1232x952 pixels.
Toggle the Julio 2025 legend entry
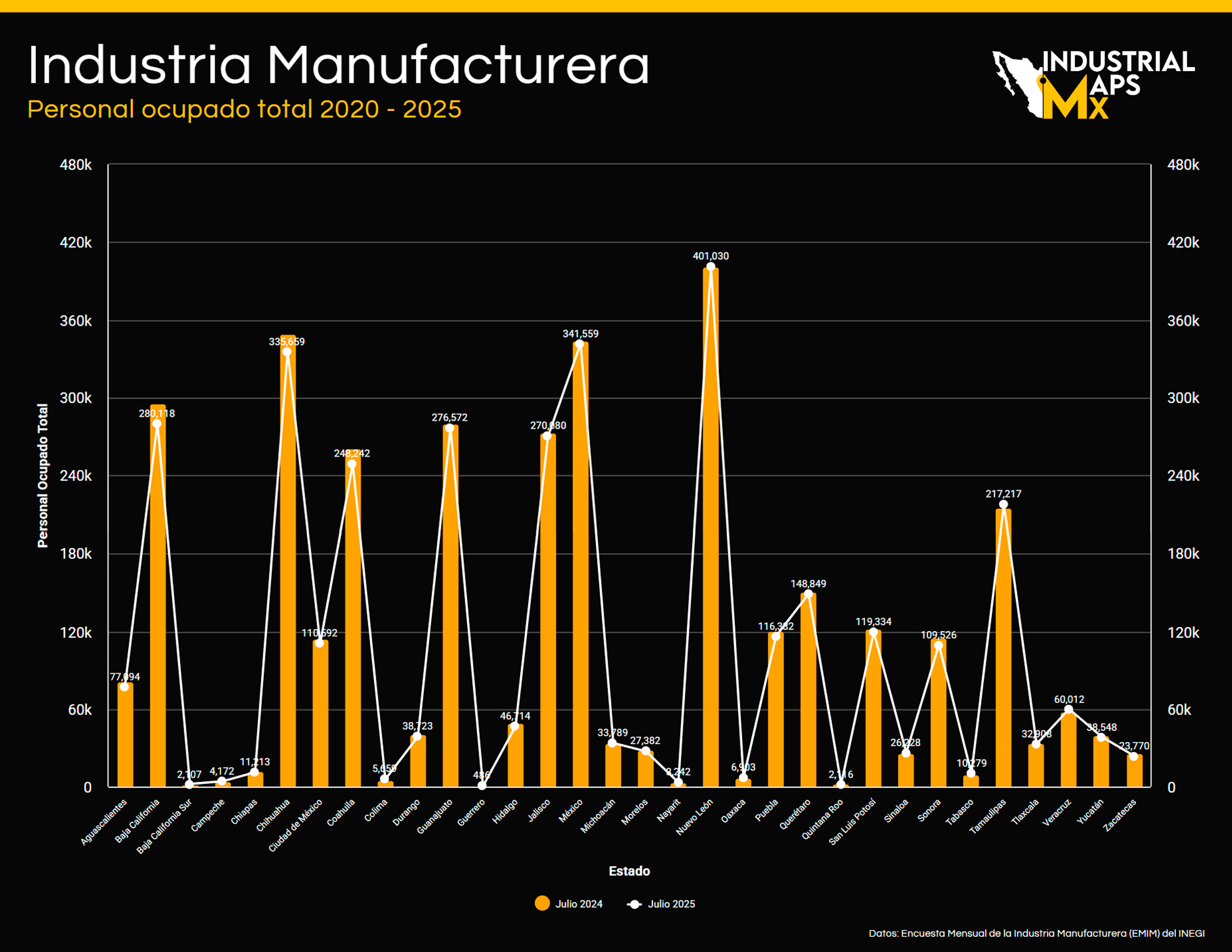click(x=671, y=904)
